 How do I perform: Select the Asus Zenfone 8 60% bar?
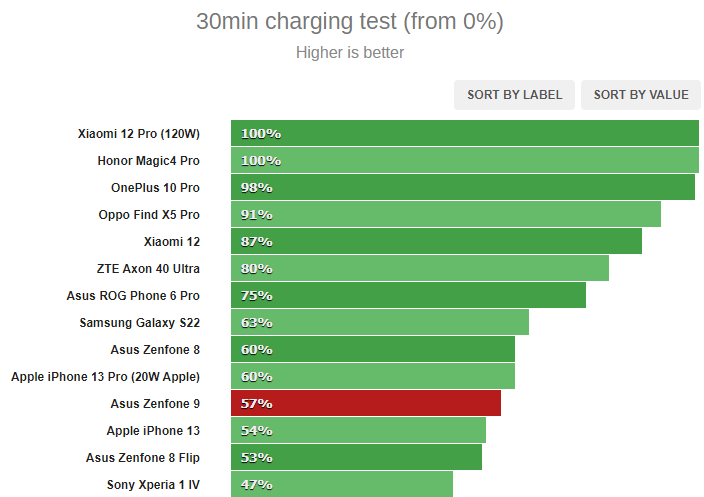373,349
